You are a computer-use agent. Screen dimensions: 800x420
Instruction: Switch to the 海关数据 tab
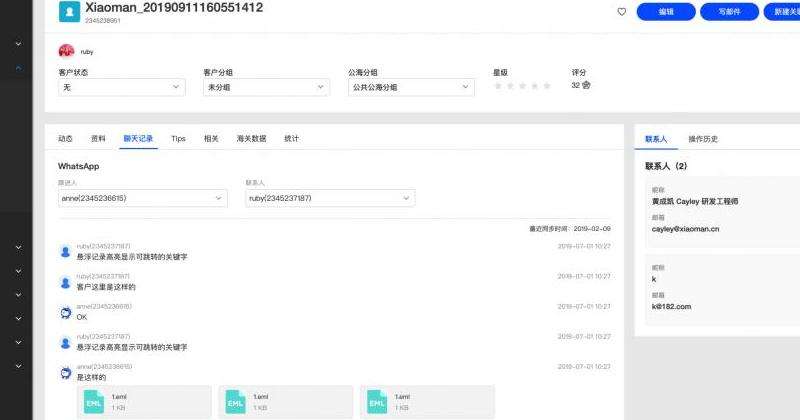click(251, 139)
